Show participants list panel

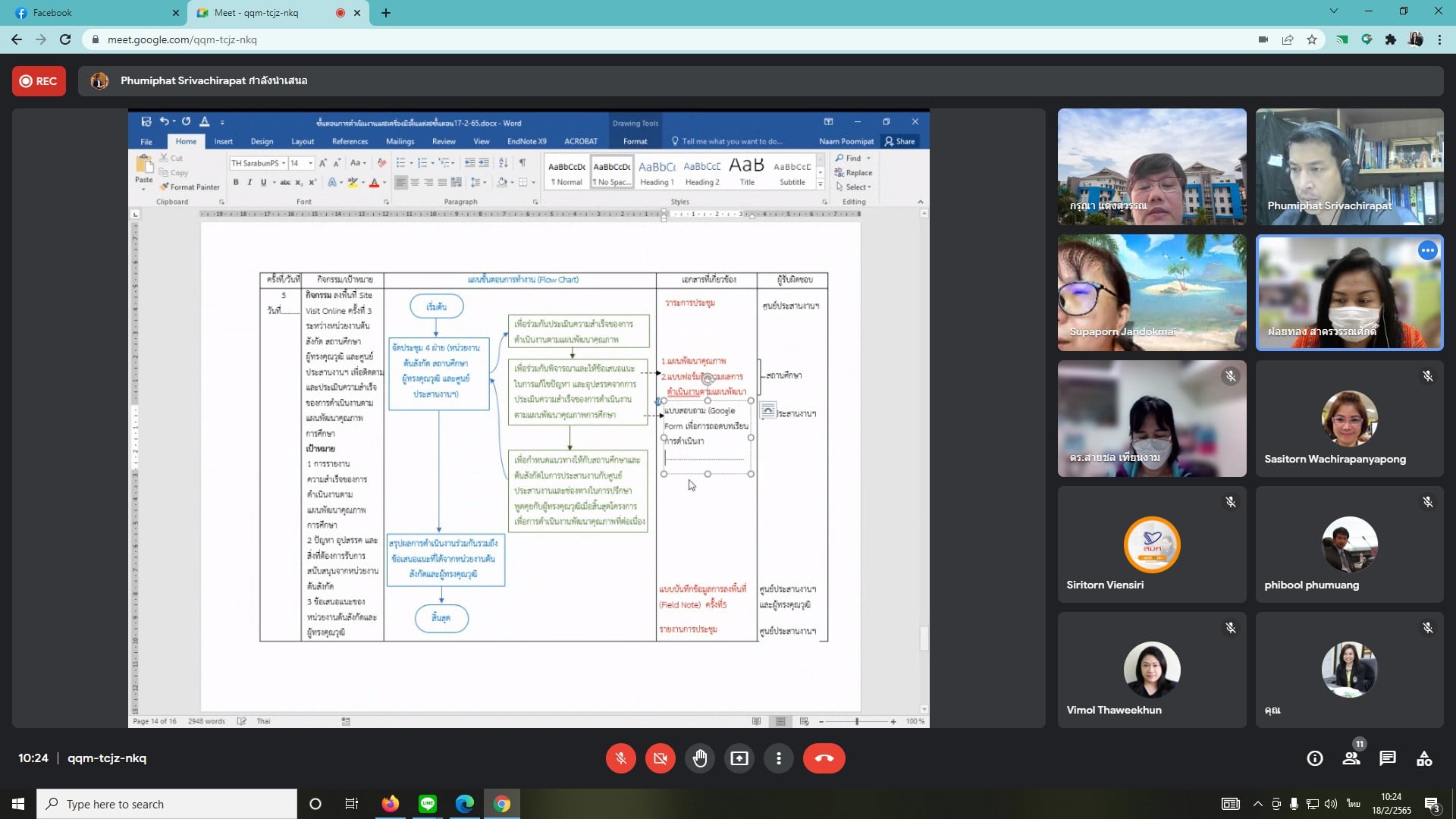tap(1351, 758)
